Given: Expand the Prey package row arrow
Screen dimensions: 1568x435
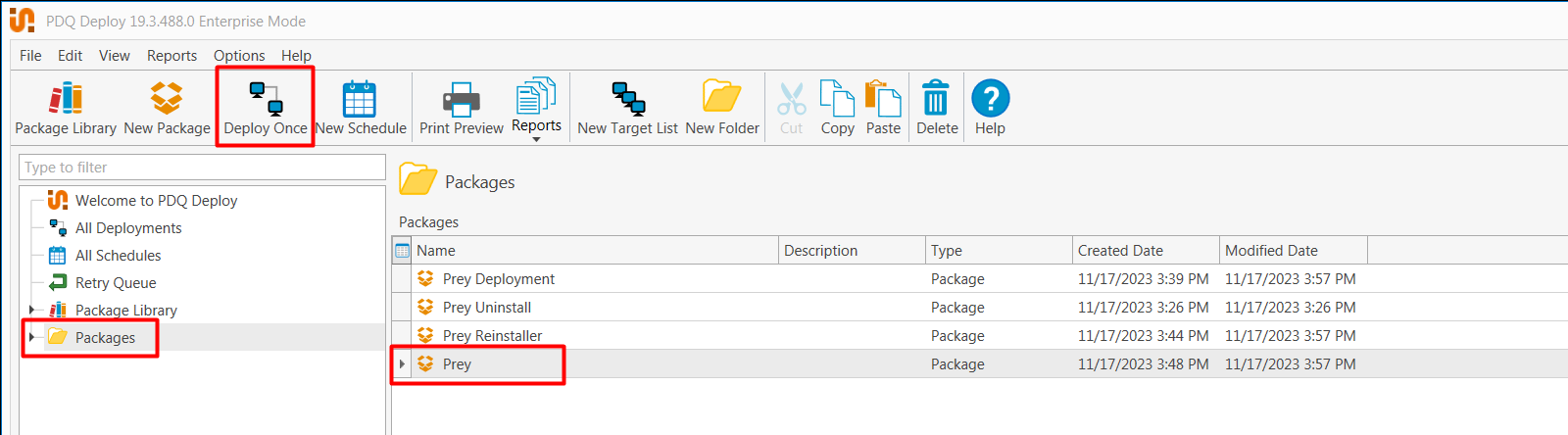Looking at the screenshot, I should tap(402, 363).
